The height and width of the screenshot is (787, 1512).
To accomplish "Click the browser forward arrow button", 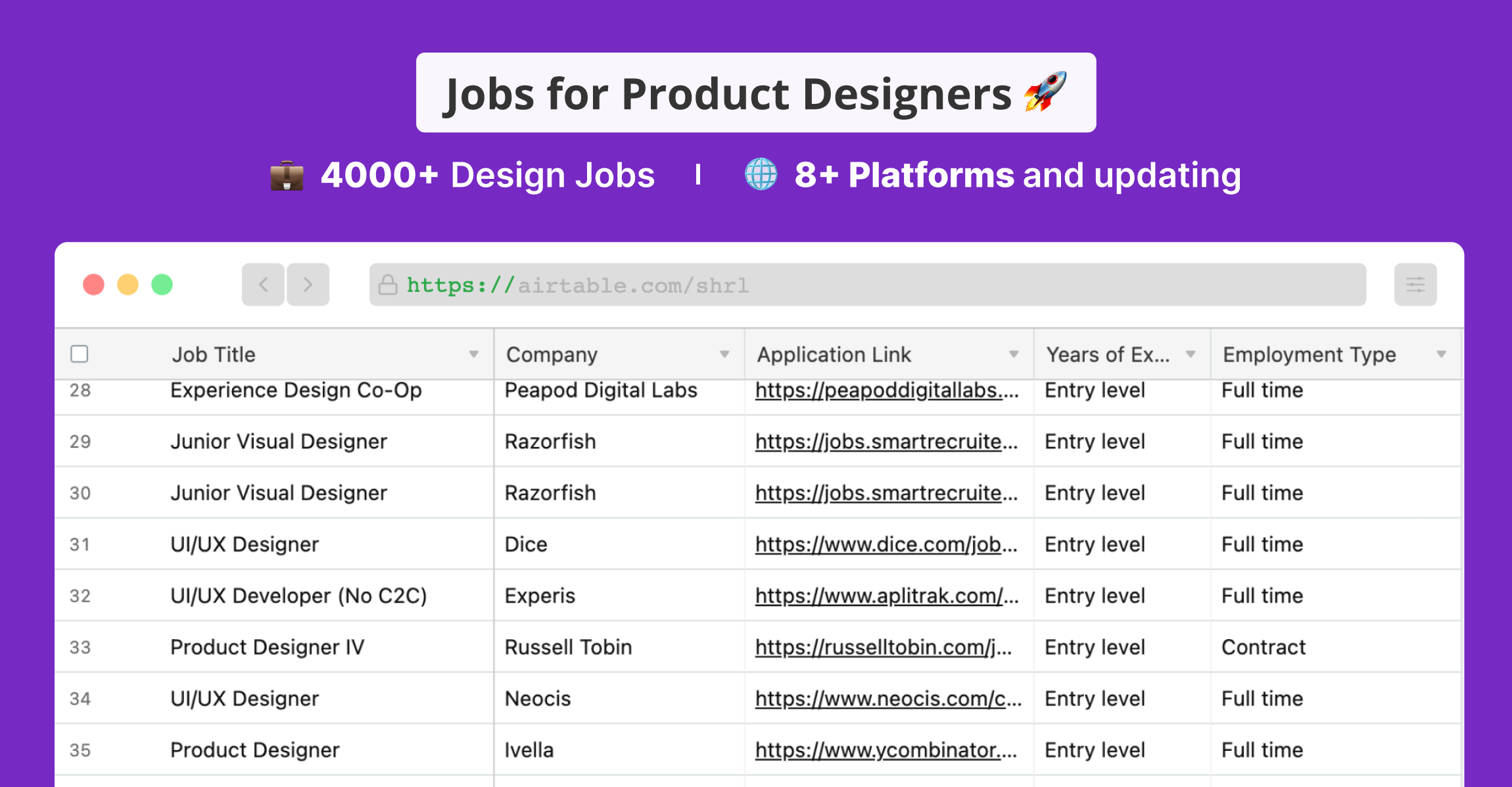I will click(x=308, y=285).
